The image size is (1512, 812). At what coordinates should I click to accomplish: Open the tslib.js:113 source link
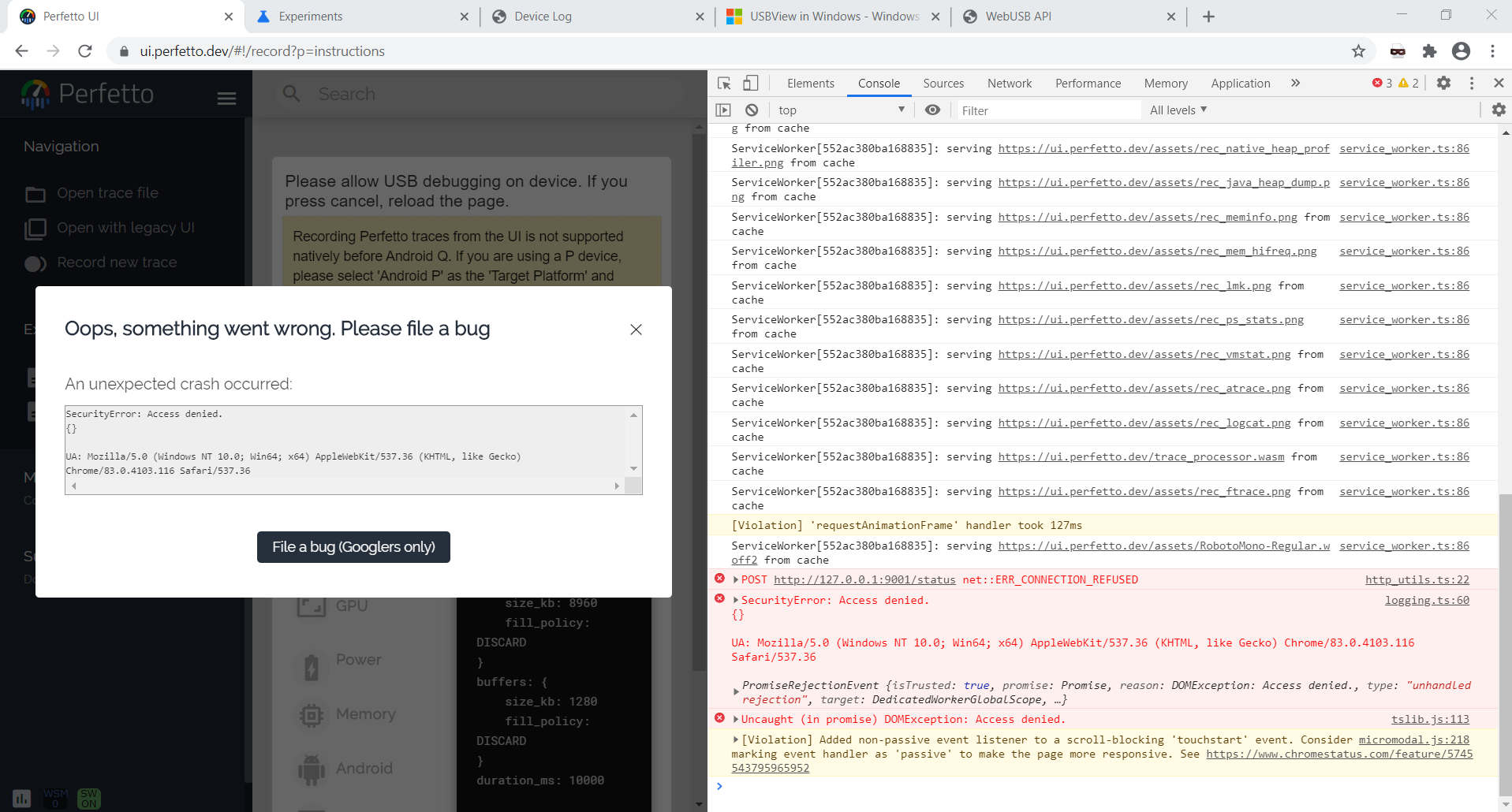coord(1430,720)
